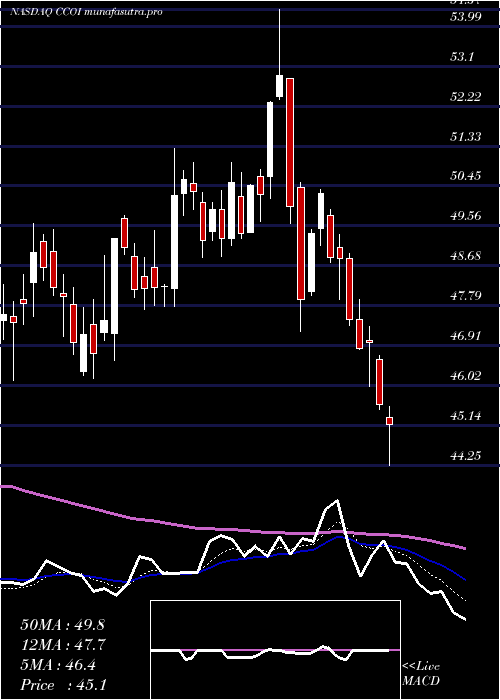Click the 12MA : 47.7 readout

[62, 645]
